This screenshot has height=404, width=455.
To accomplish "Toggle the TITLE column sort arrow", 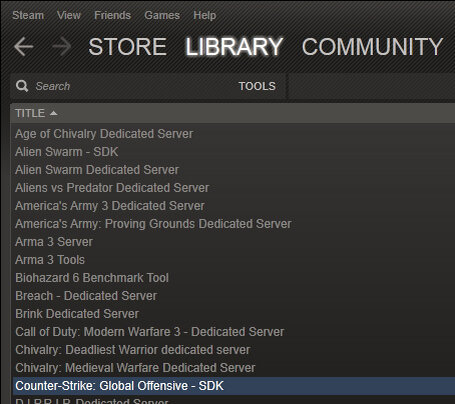I will point(53,113).
